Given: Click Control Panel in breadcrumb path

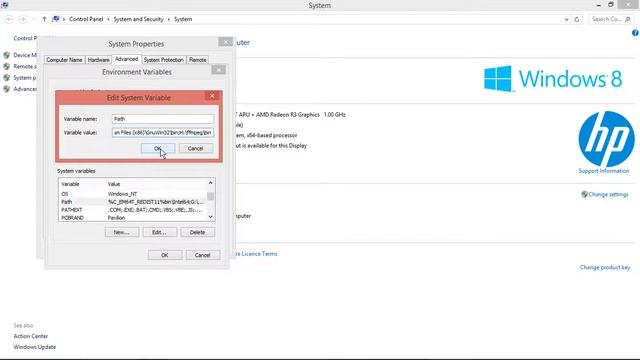Looking at the screenshot, I should (x=86, y=19).
